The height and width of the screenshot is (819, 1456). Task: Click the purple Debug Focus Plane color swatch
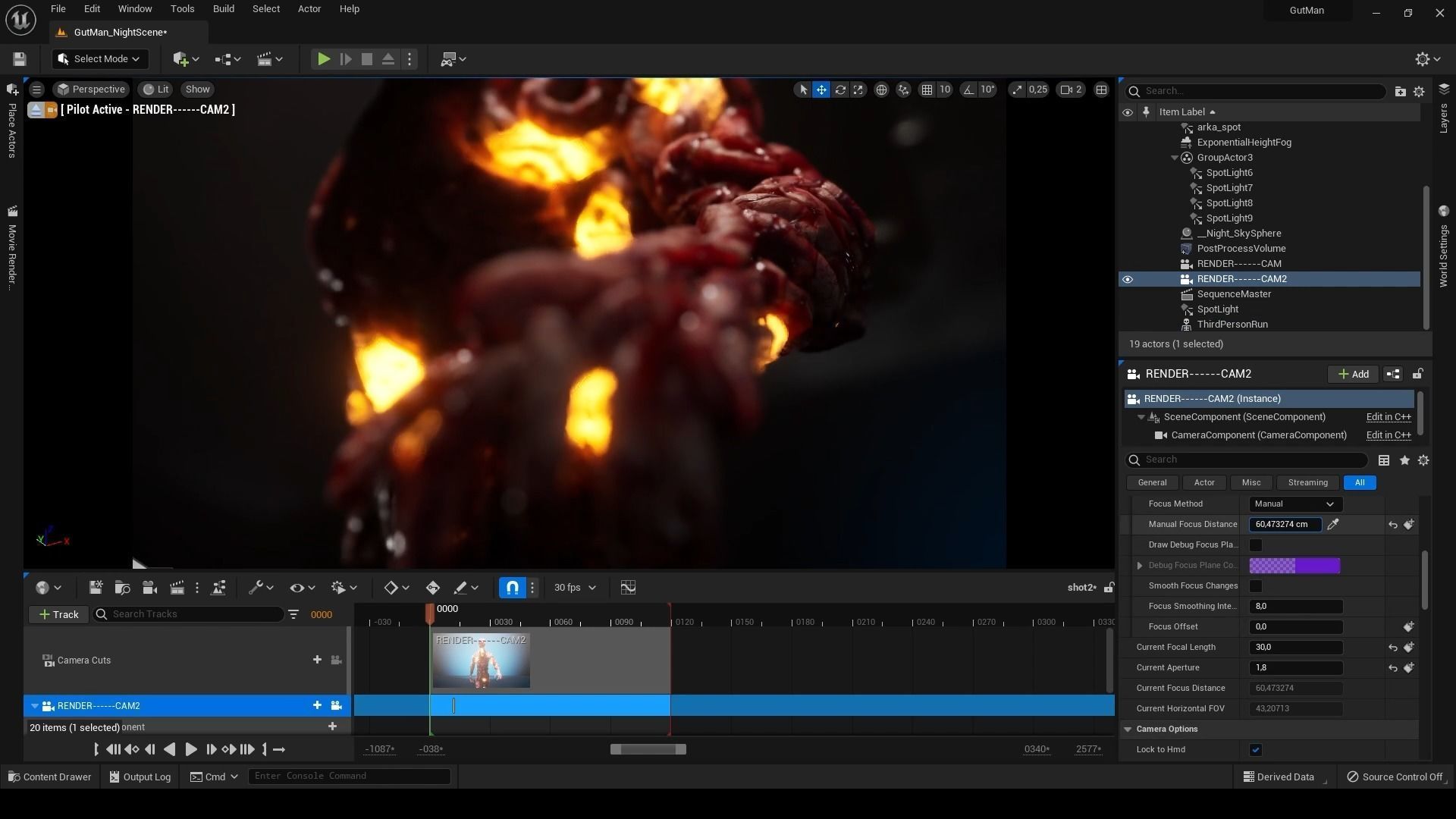point(1294,566)
